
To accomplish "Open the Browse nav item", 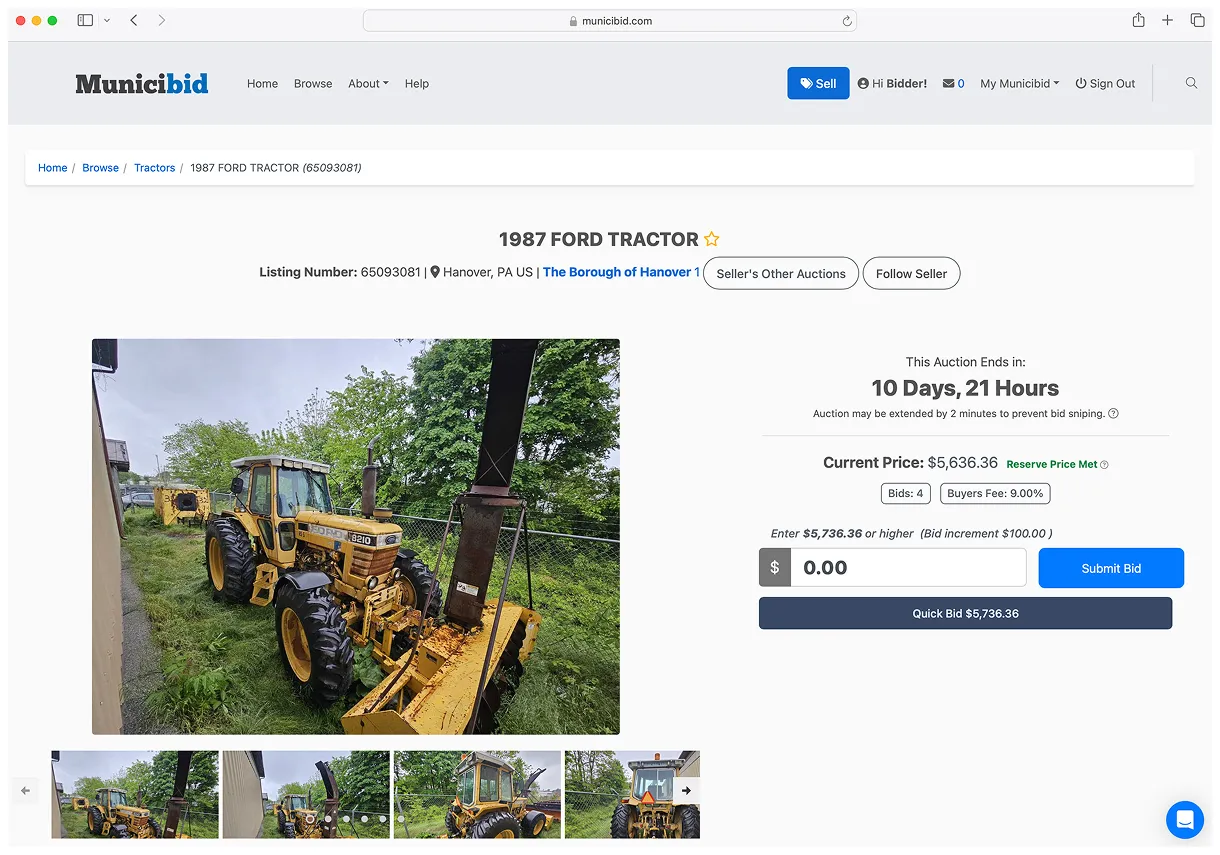I will tap(313, 84).
